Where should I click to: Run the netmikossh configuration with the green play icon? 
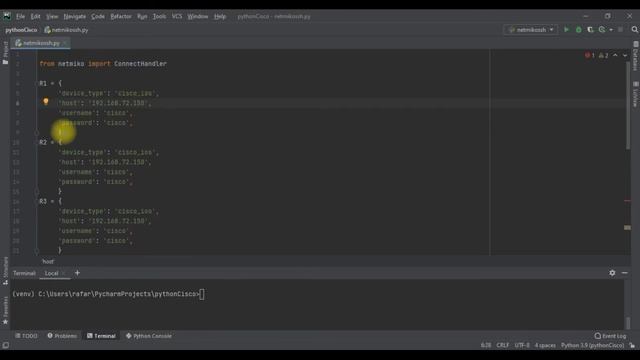point(566,30)
